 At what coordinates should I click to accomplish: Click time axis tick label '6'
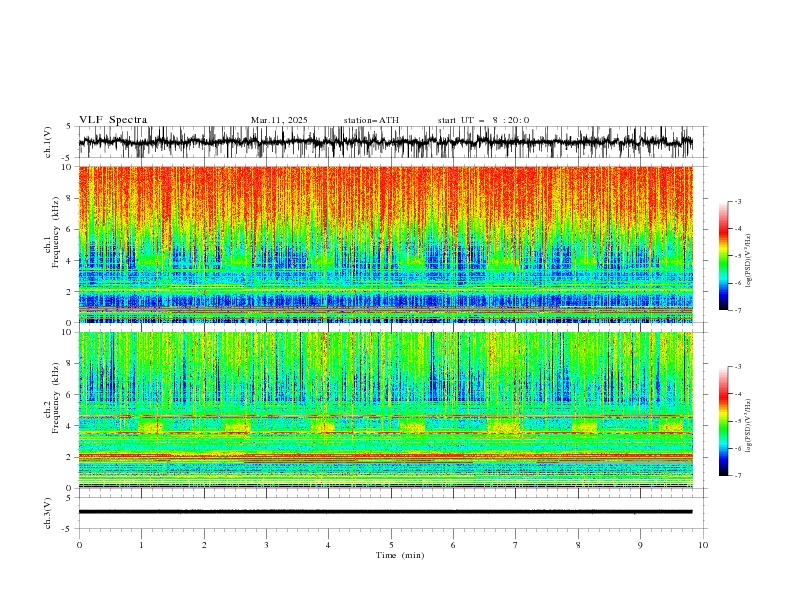tap(453, 545)
